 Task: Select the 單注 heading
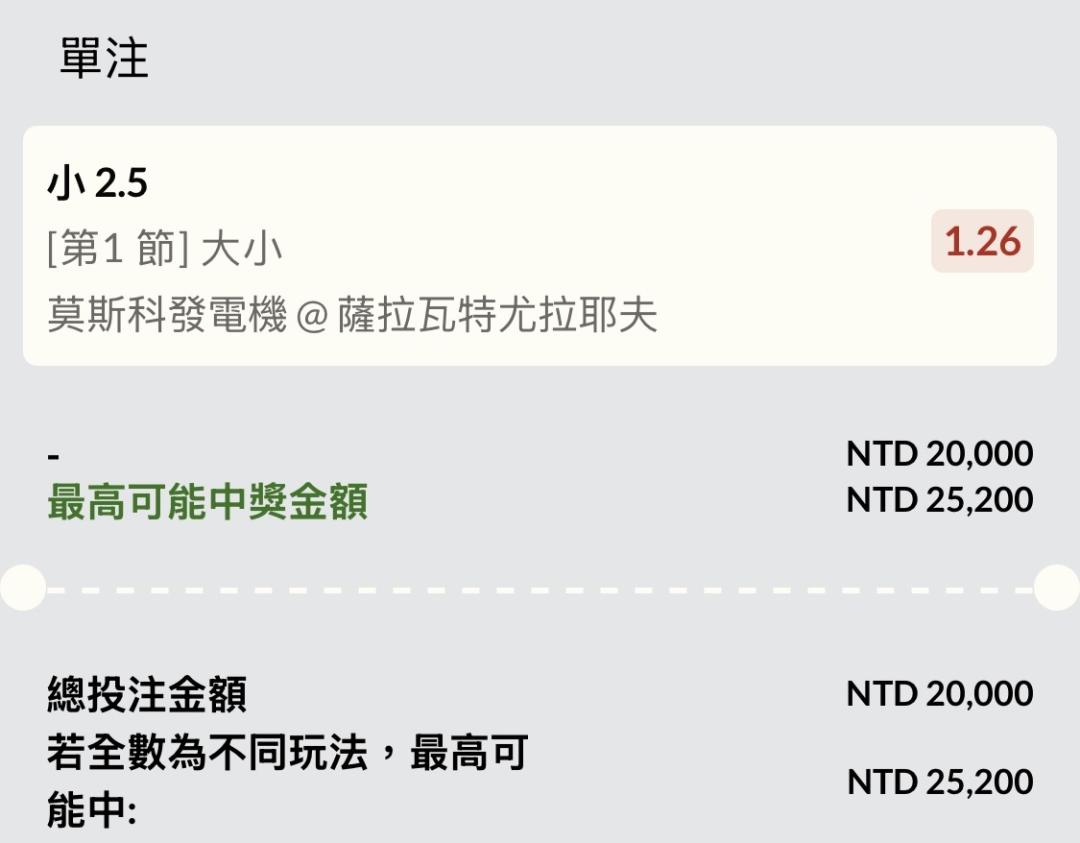pyautogui.click(x=104, y=58)
